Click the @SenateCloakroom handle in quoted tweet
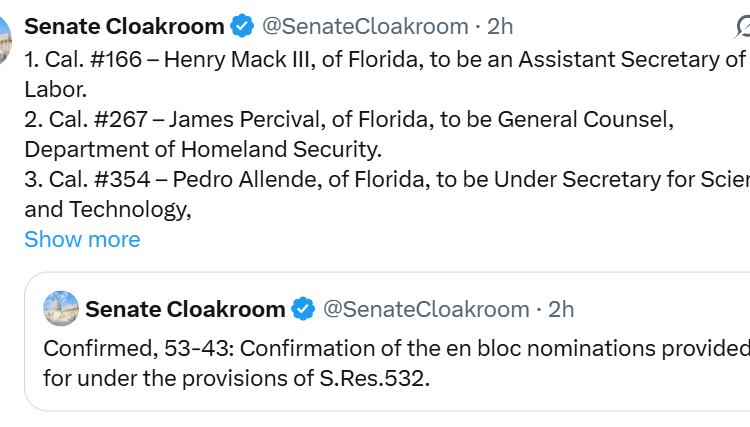Screen dimensions: 750x427 click(425, 309)
